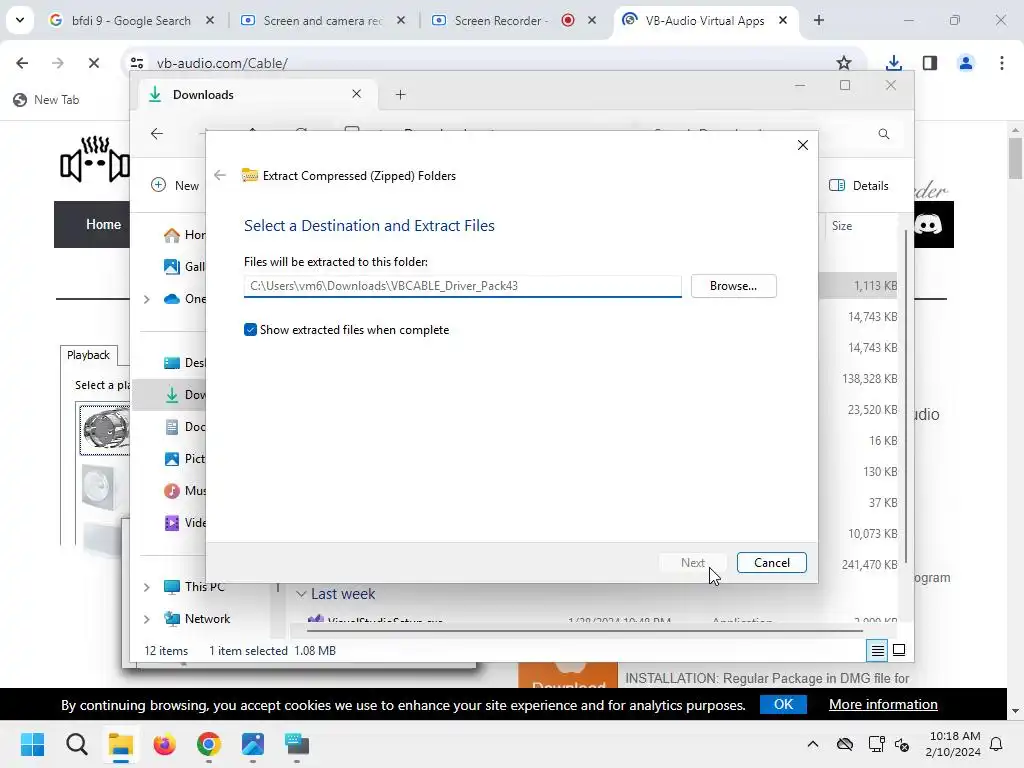
Task: Switch to Screen and camera recorder tab
Action: (x=323, y=20)
